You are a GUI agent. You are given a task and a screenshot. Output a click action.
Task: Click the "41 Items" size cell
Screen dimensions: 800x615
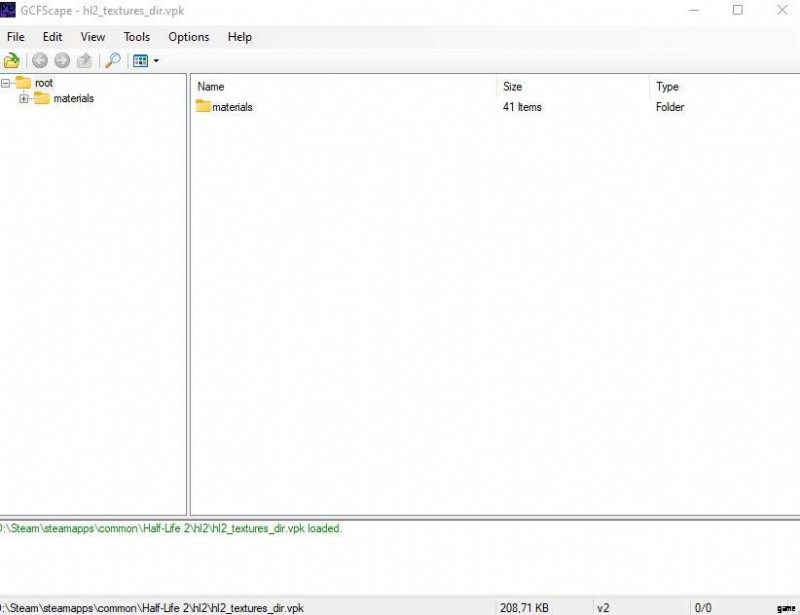(522, 107)
